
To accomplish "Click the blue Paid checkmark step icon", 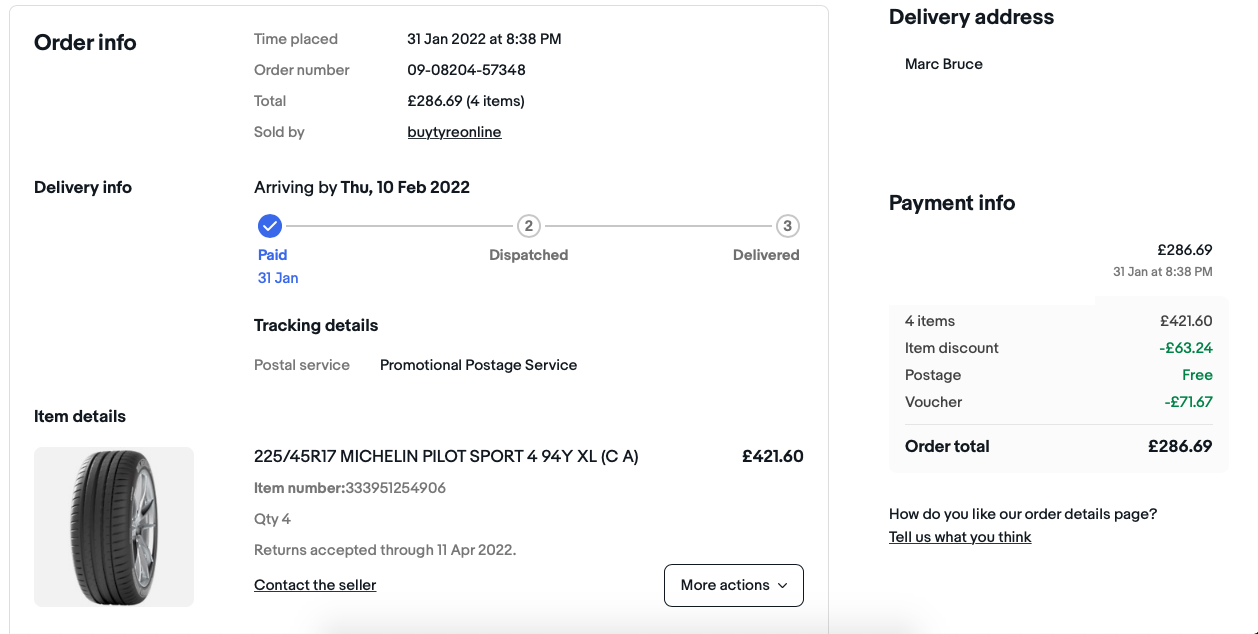I will (270, 225).
